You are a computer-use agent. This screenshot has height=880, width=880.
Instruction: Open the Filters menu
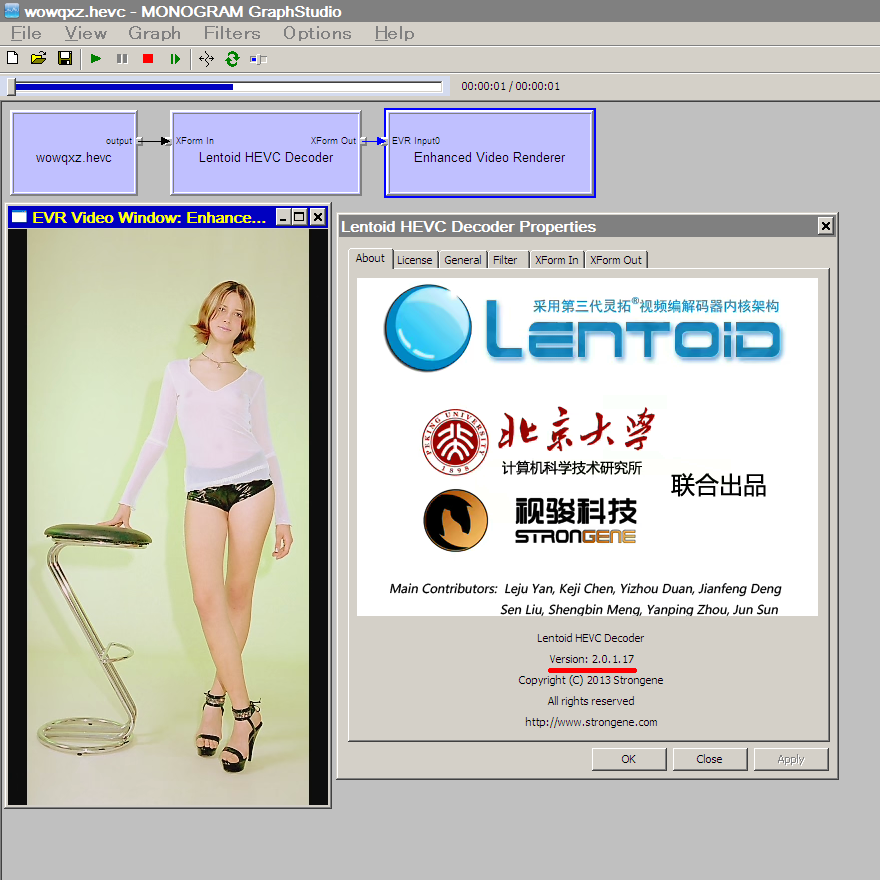(x=232, y=33)
